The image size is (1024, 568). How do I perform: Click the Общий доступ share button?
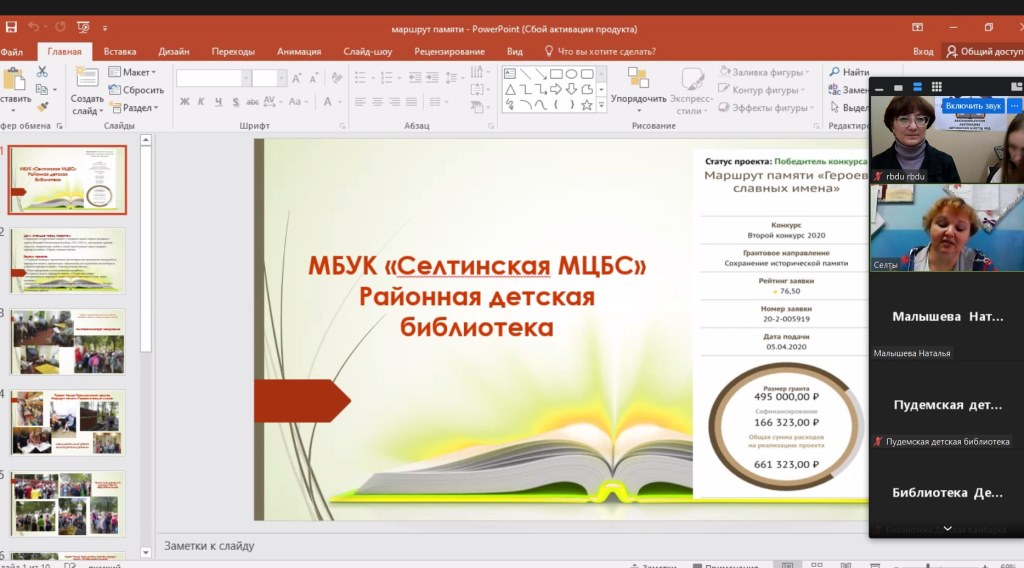click(x=984, y=52)
